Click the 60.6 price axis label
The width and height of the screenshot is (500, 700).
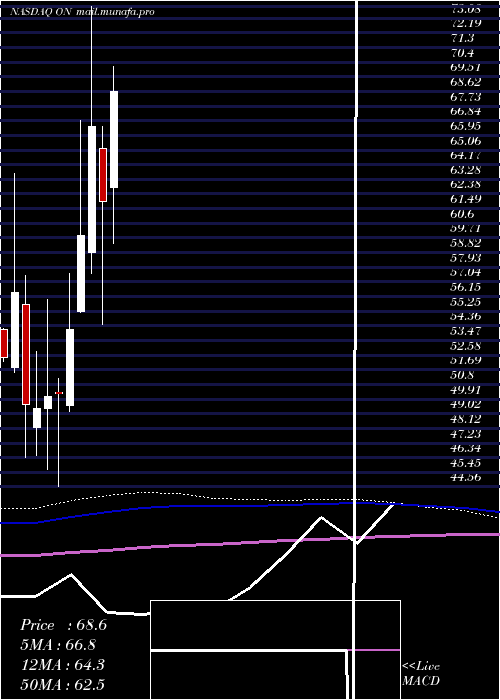click(462, 214)
